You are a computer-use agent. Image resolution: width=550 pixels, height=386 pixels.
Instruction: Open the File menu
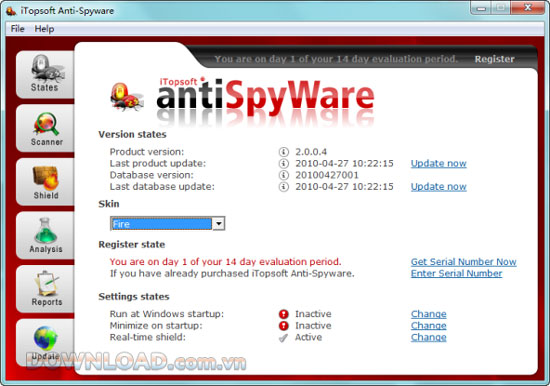[18, 29]
